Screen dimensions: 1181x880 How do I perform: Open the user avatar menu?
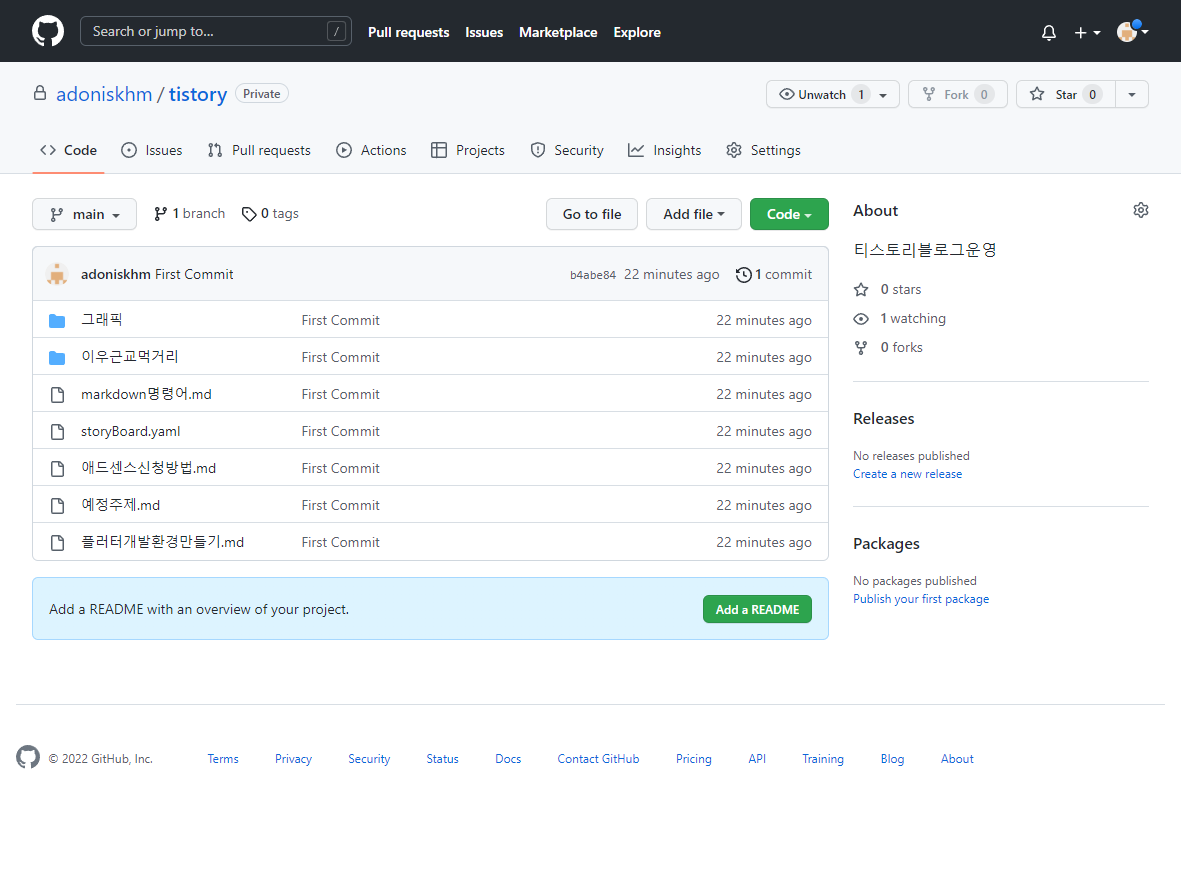pyautogui.click(x=1132, y=32)
